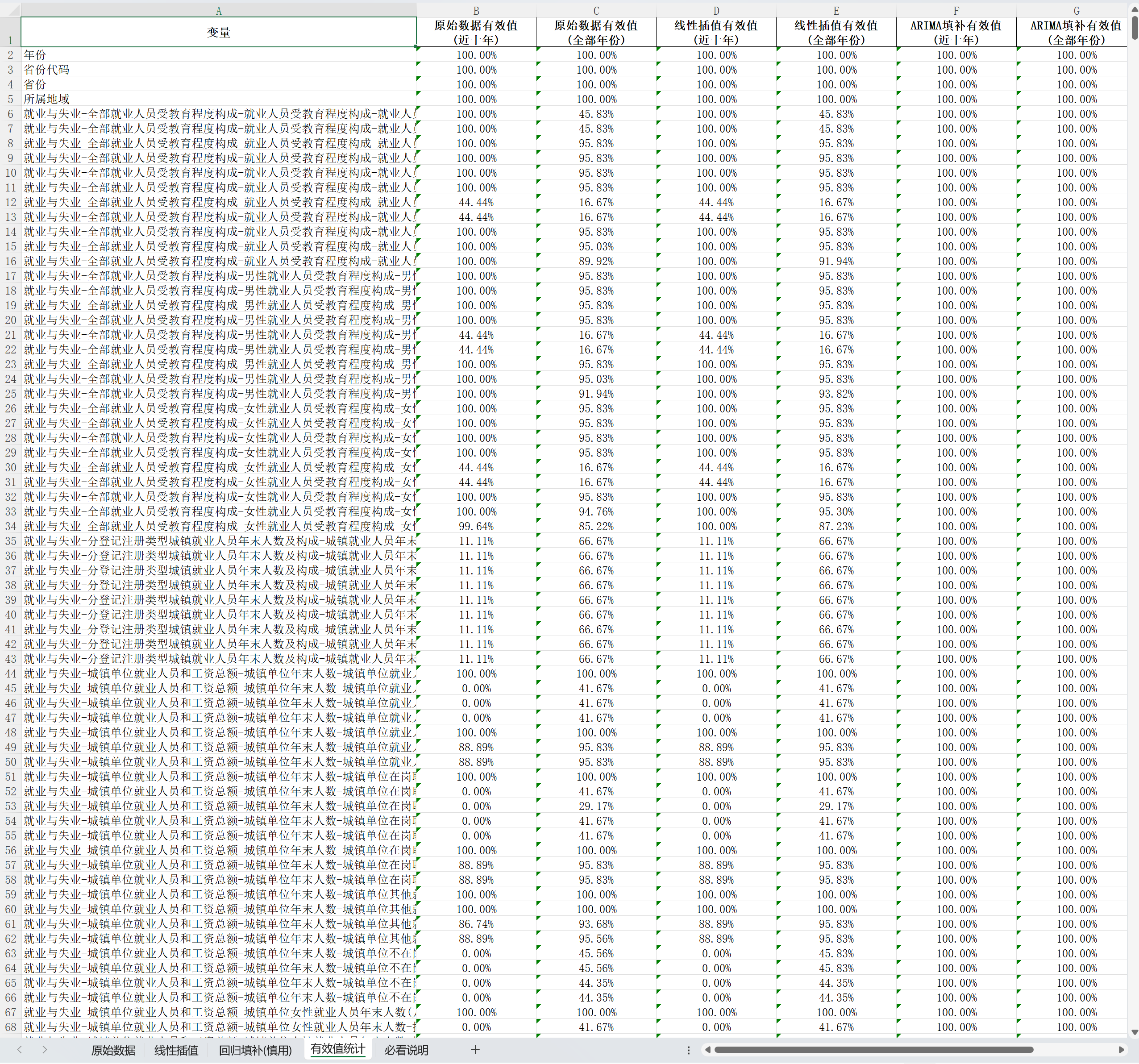The height and width of the screenshot is (1064, 1139).
Task: Click next sheet navigation arrow
Action: pyautogui.click(x=45, y=1050)
